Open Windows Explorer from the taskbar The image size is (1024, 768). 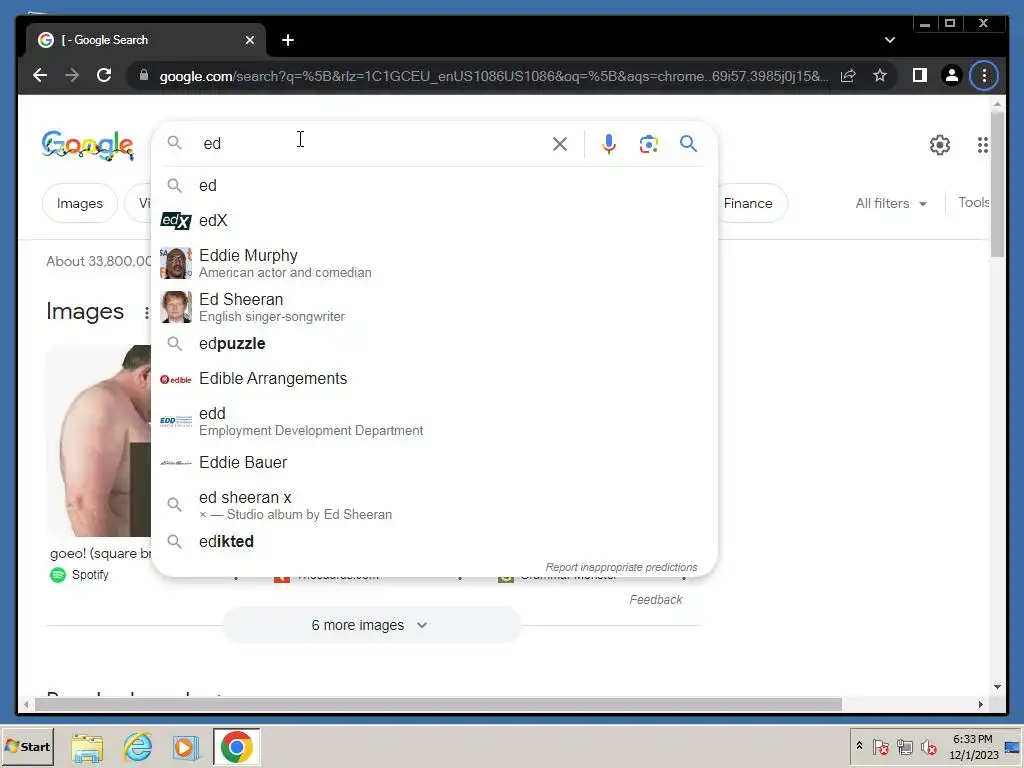click(88, 747)
